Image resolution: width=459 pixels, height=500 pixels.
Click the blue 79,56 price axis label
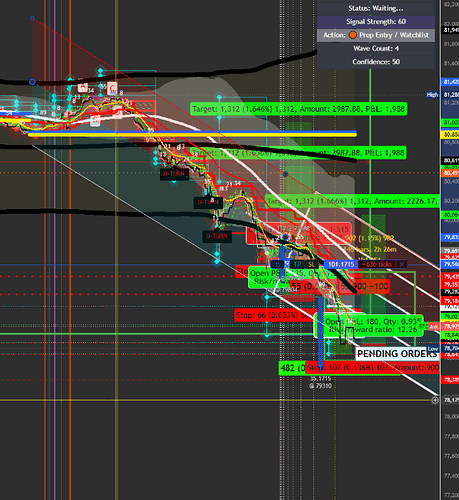pos(450,264)
